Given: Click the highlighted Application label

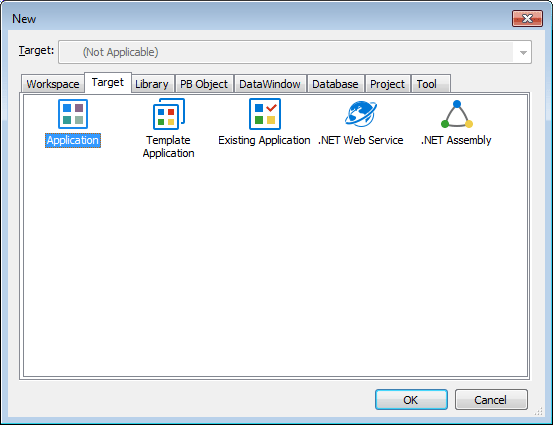Looking at the screenshot, I should click(73, 140).
